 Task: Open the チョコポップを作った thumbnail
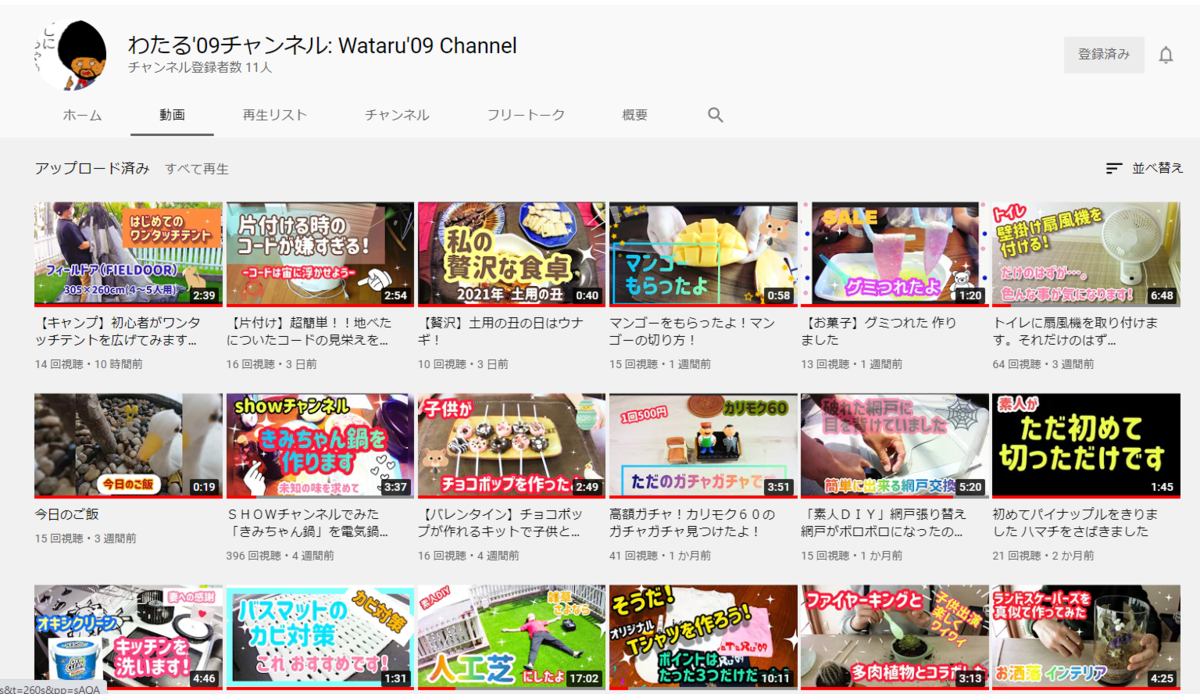click(511, 446)
